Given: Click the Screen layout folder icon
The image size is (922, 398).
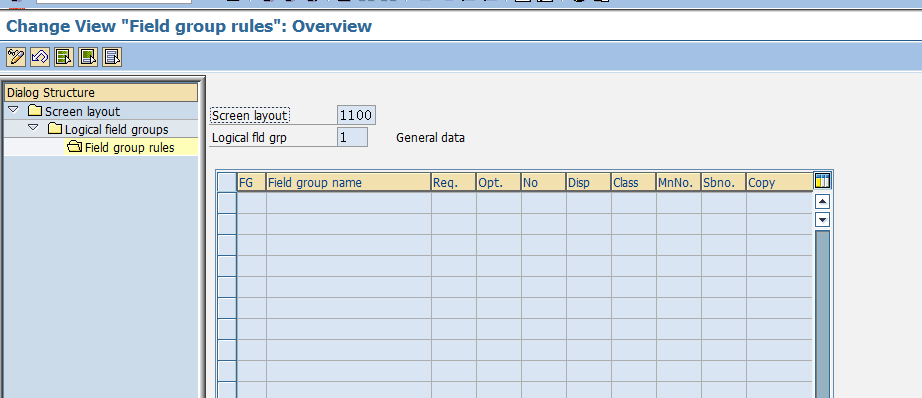Looking at the screenshot, I should [x=35, y=111].
